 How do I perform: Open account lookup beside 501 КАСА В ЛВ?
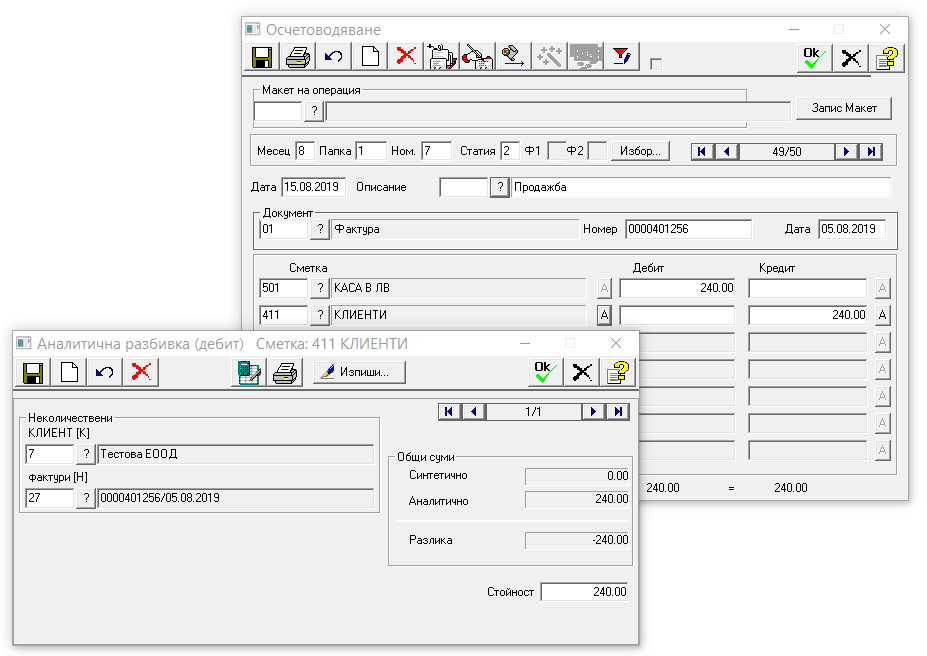319,288
